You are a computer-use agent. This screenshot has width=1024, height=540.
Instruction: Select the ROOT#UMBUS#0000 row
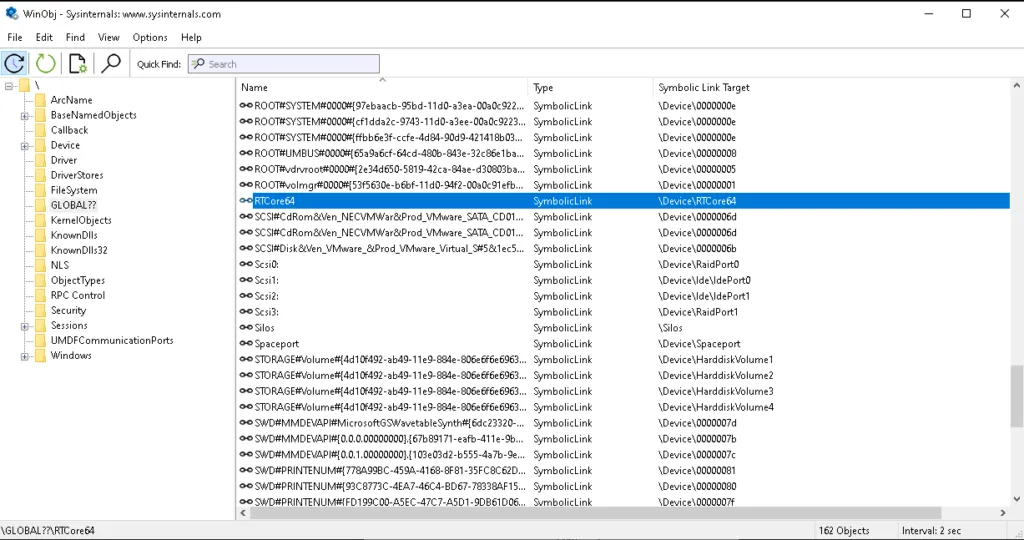click(x=624, y=153)
